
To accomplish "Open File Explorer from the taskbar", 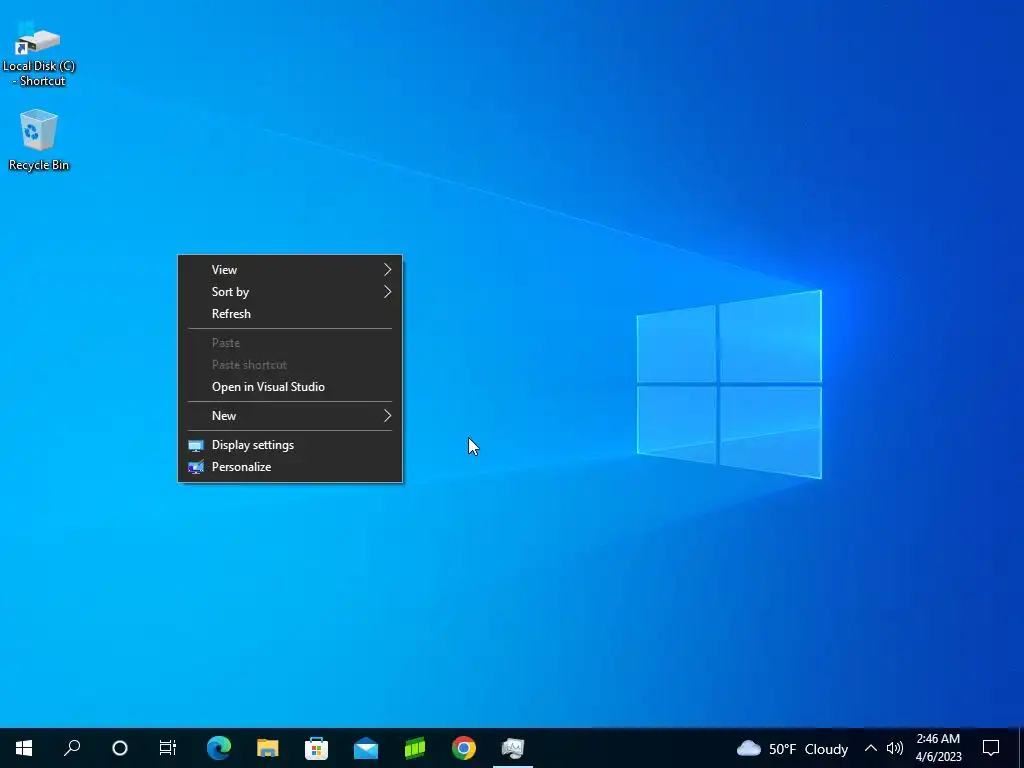I will tap(268, 748).
